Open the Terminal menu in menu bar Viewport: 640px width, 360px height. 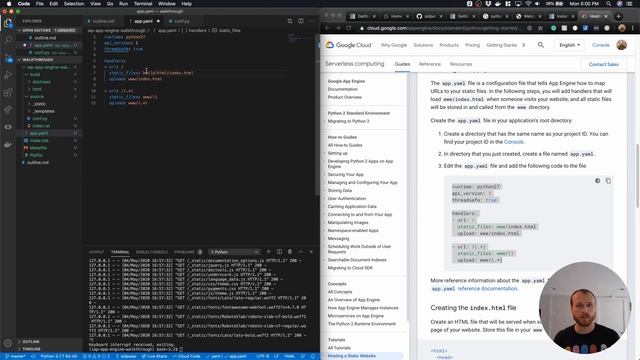click(x=143, y=4)
